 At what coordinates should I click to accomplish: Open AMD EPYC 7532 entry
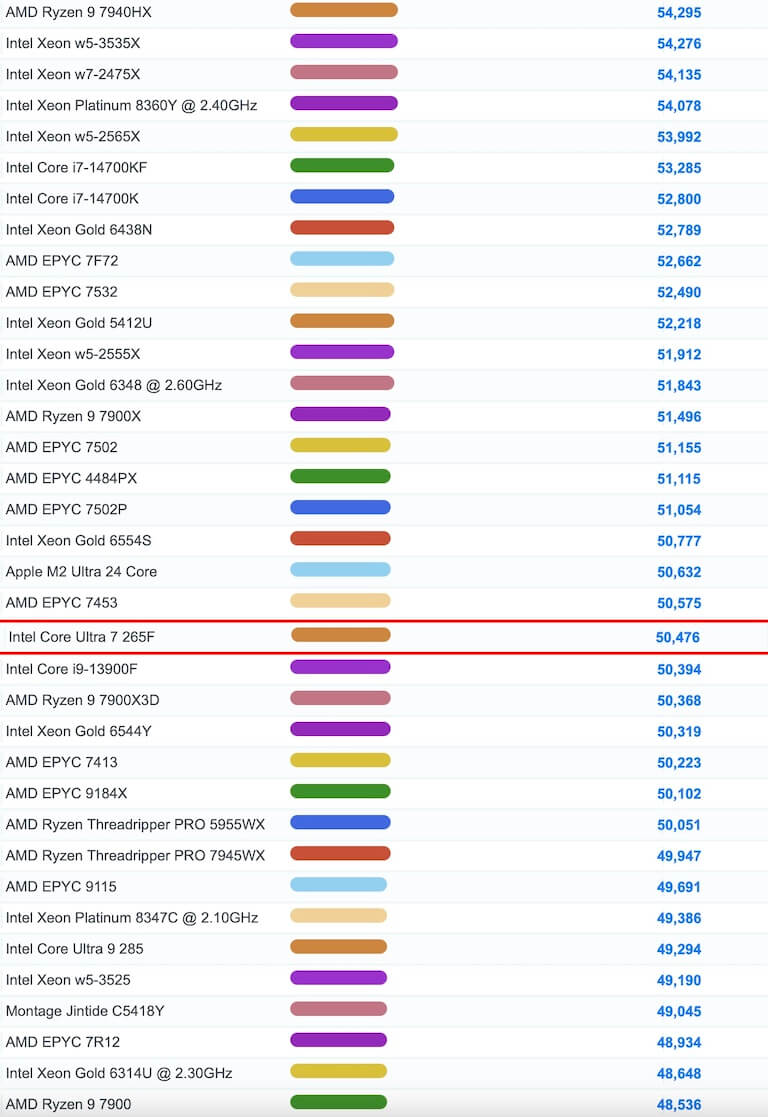(x=62, y=292)
